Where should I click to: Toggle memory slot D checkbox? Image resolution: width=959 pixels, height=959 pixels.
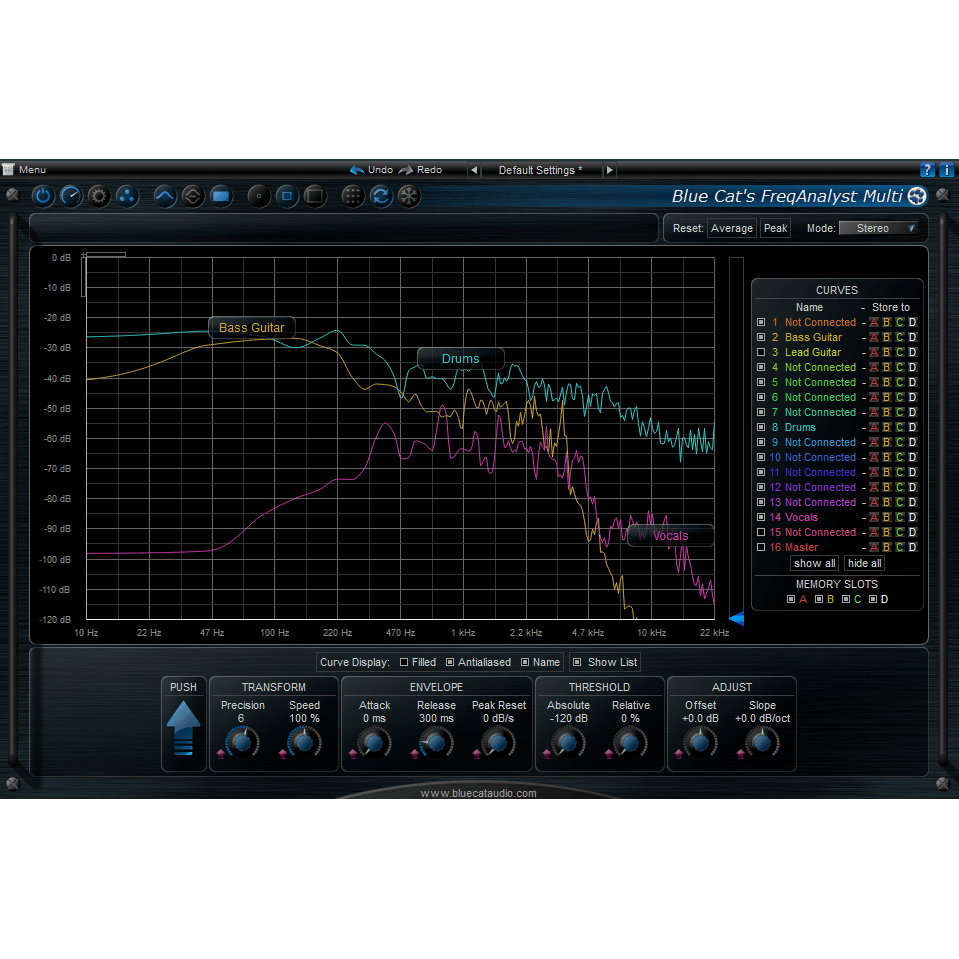click(873, 599)
